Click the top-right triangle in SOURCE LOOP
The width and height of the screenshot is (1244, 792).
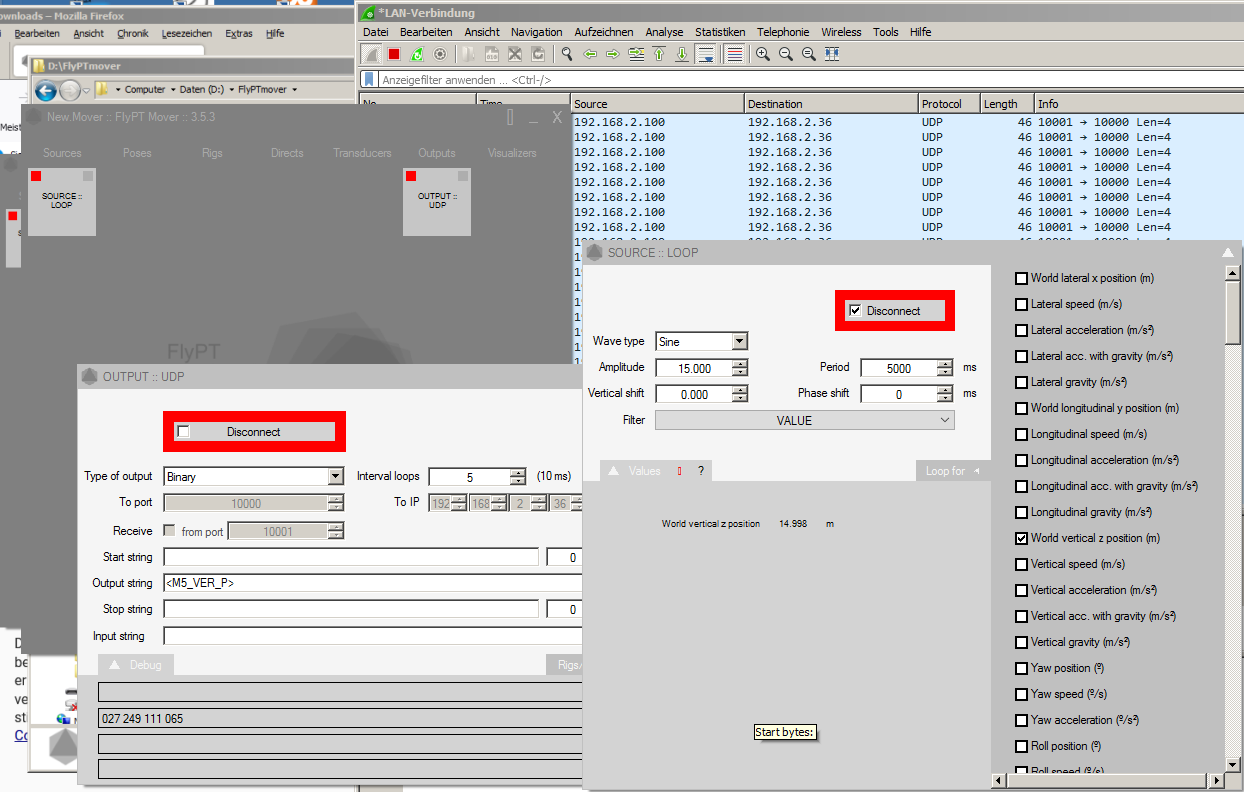(x=1228, y=253)
